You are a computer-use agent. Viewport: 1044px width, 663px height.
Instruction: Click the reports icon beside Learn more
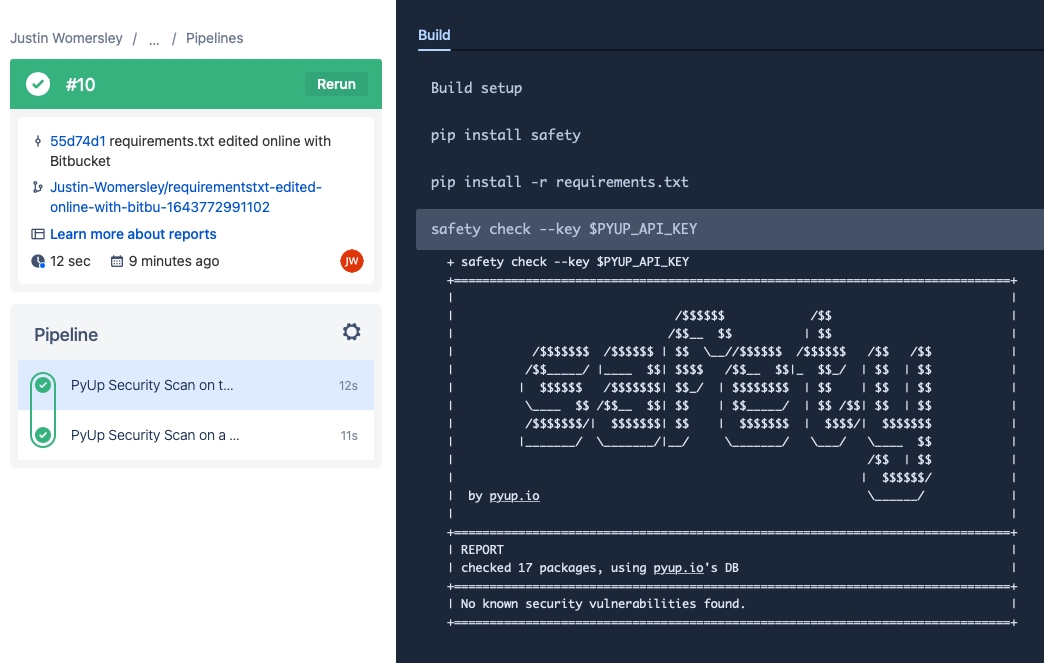point(38,234)
